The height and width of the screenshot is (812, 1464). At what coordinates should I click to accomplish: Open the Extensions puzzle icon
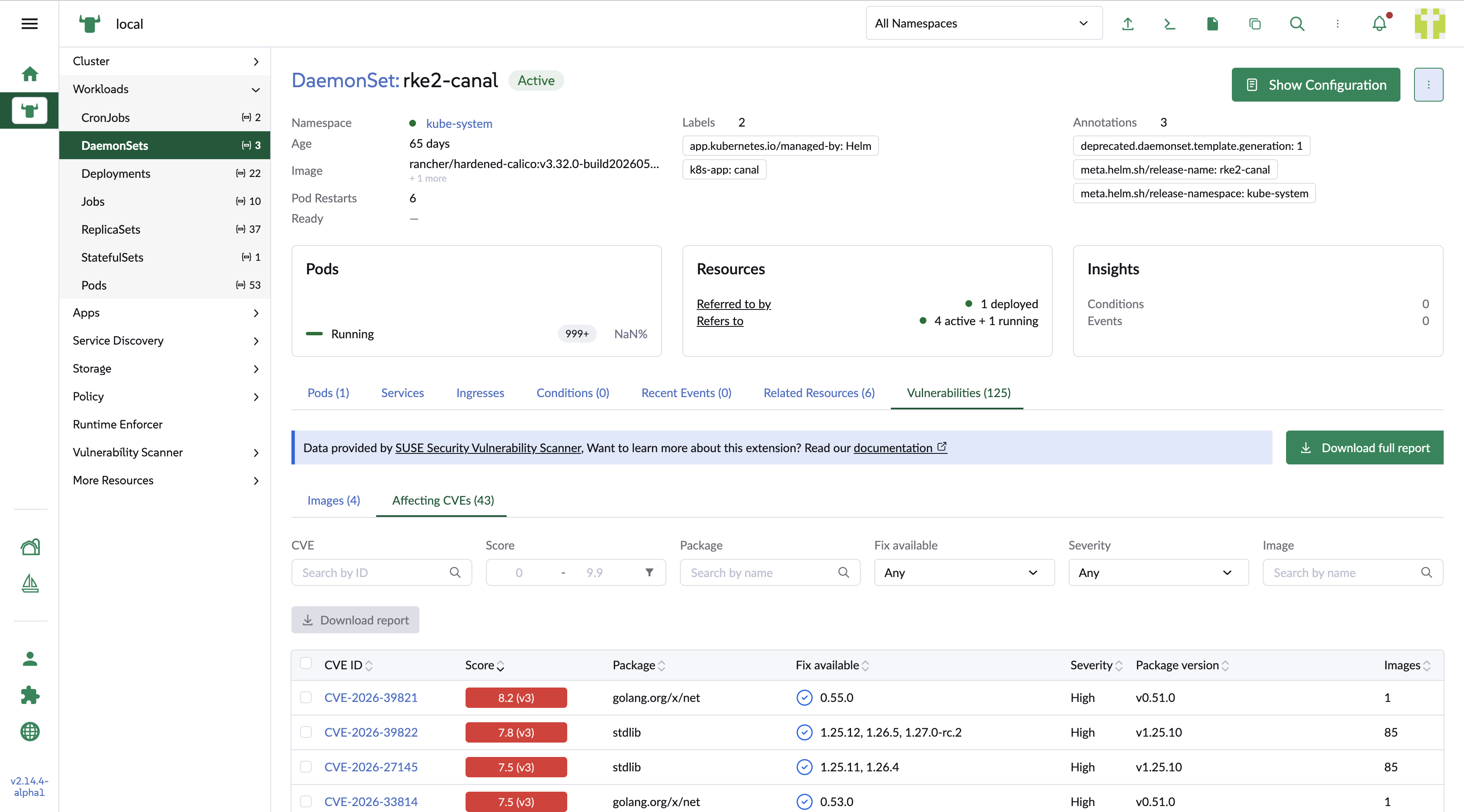point(30,695)
